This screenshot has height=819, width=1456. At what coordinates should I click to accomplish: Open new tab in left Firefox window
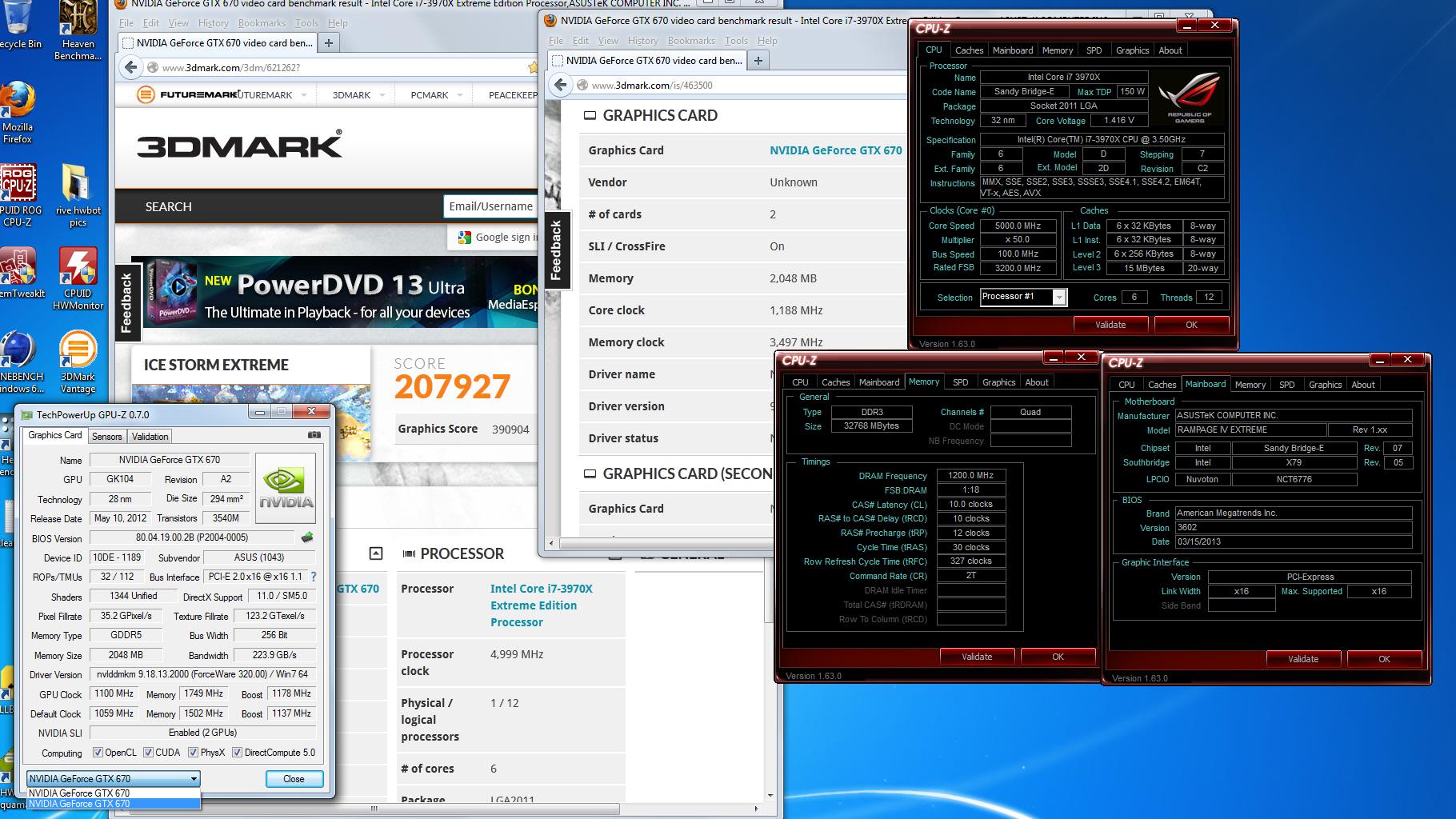(328, 42)
